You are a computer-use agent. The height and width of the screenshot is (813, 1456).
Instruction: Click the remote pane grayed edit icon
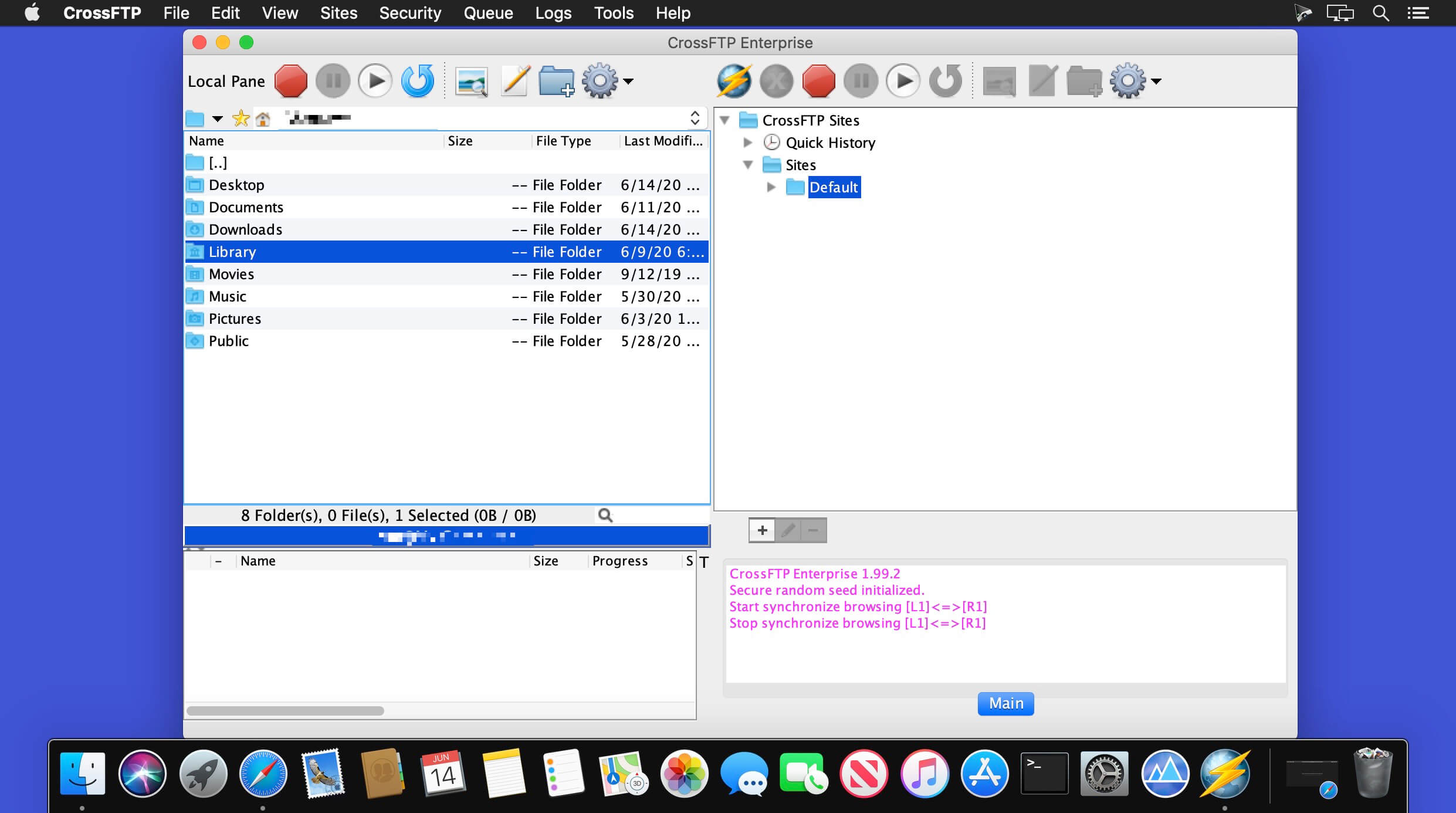coord(1043,81)
